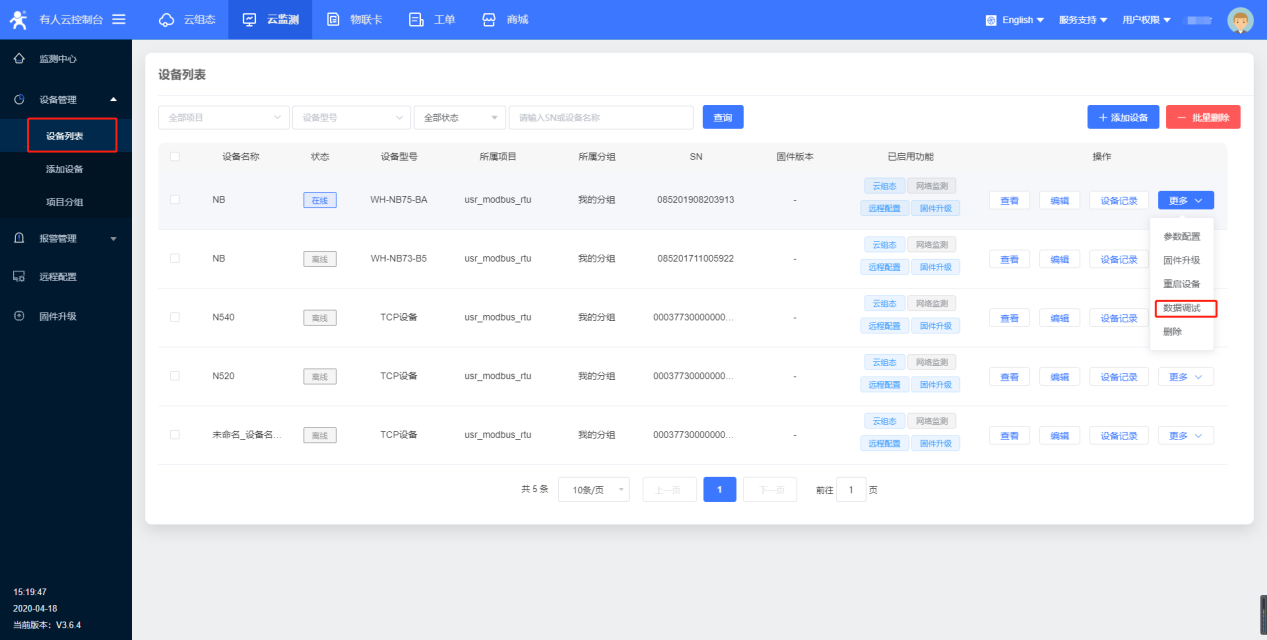Open the 全部项目 filter dropdown
The height and width of the screenshot is (640, 1267).
point(224,117)
